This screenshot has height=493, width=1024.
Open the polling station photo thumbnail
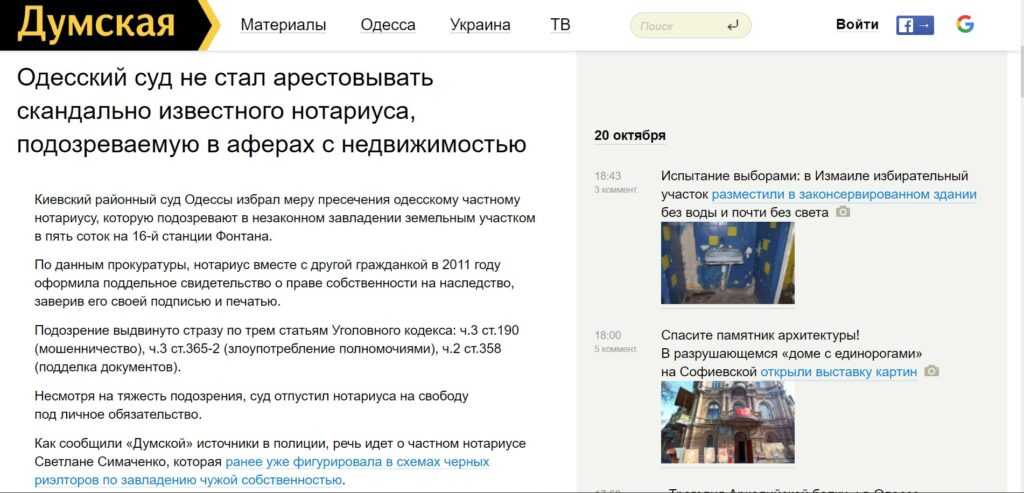tap(727, 262)
